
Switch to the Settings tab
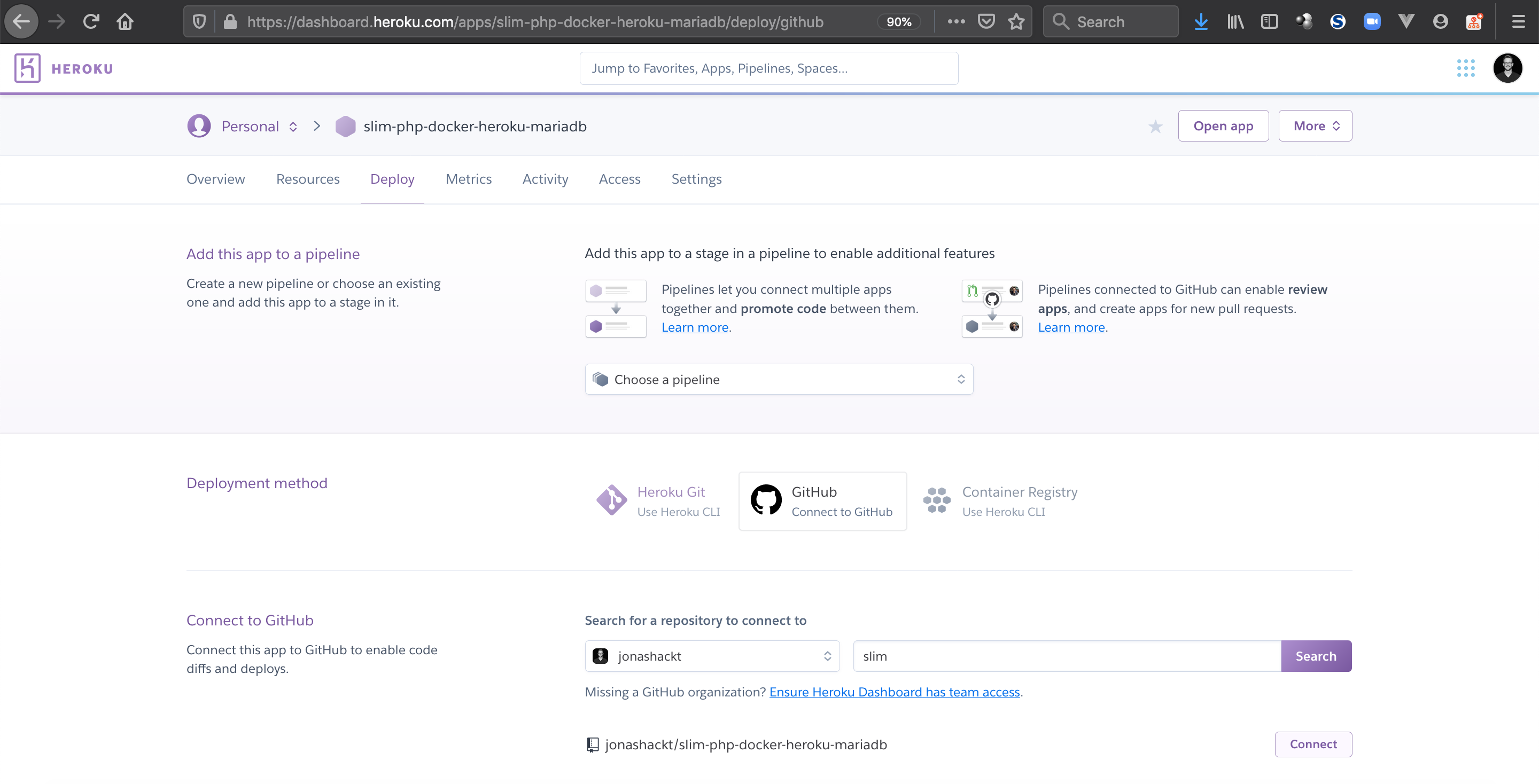pos(696,179)
